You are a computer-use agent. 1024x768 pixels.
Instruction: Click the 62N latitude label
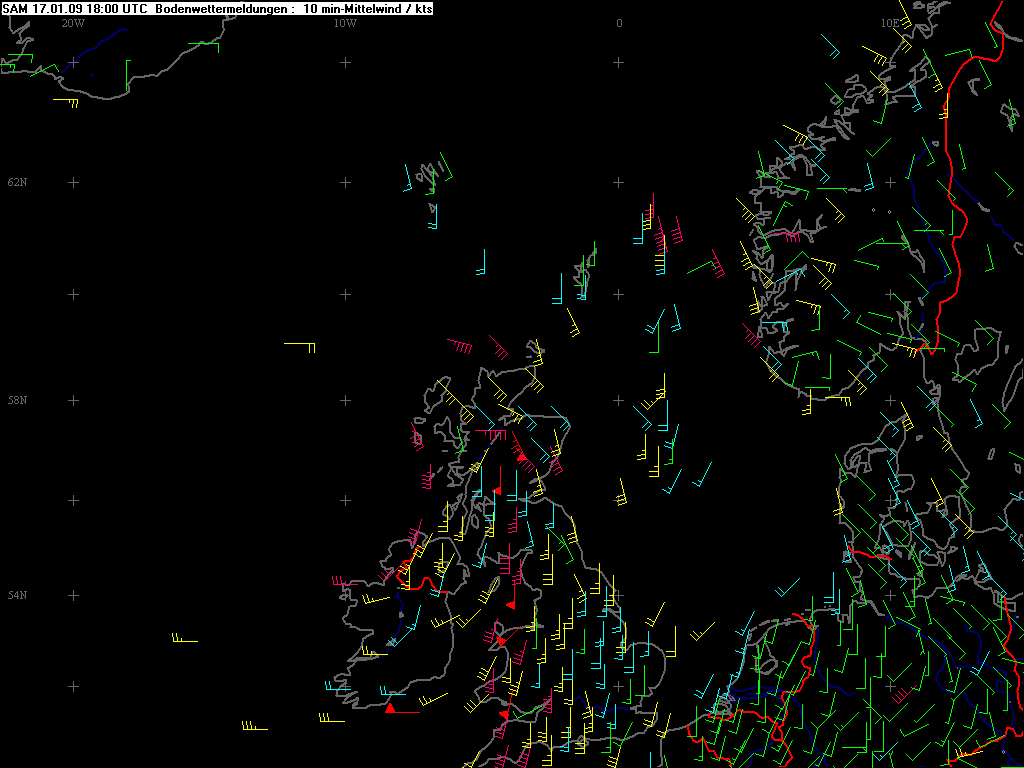[18, 182]
